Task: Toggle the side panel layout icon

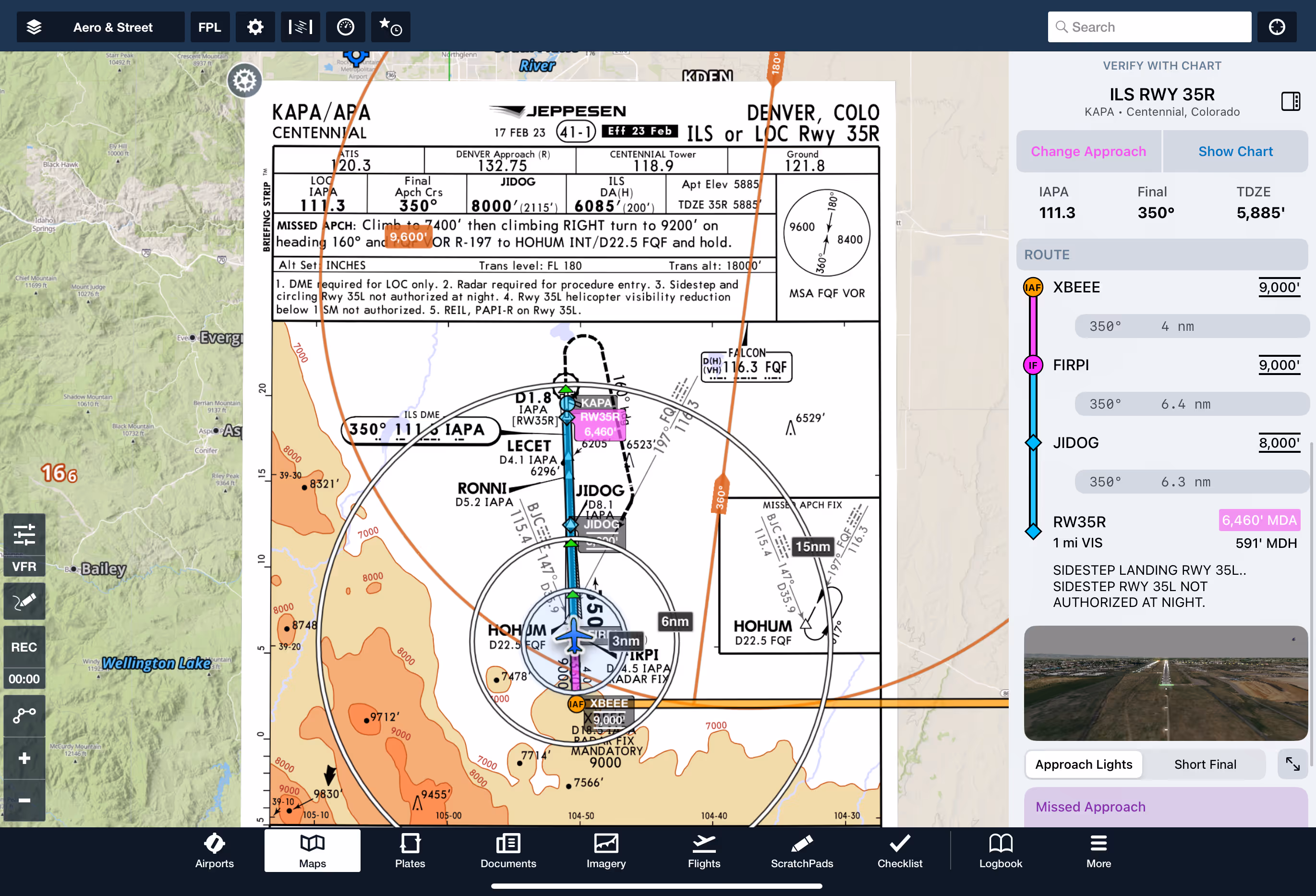Action: (x=1291, y=101)
